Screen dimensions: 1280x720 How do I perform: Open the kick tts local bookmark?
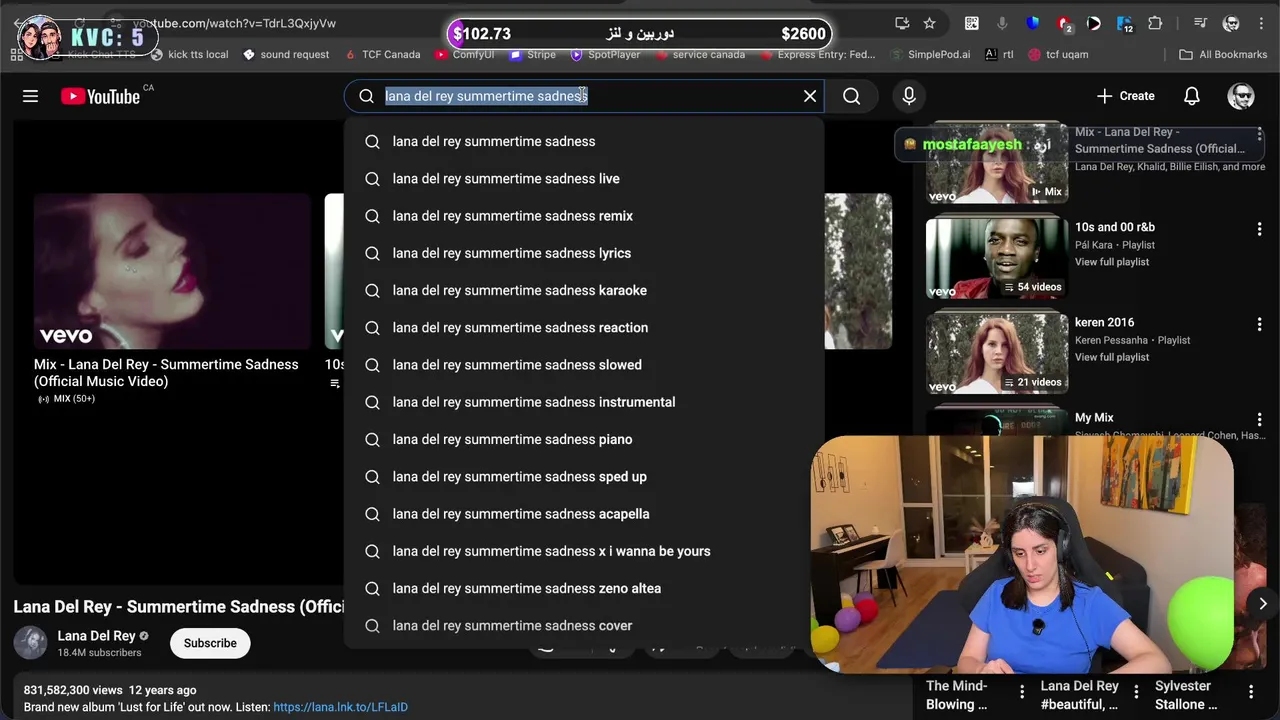click(189, 54)
